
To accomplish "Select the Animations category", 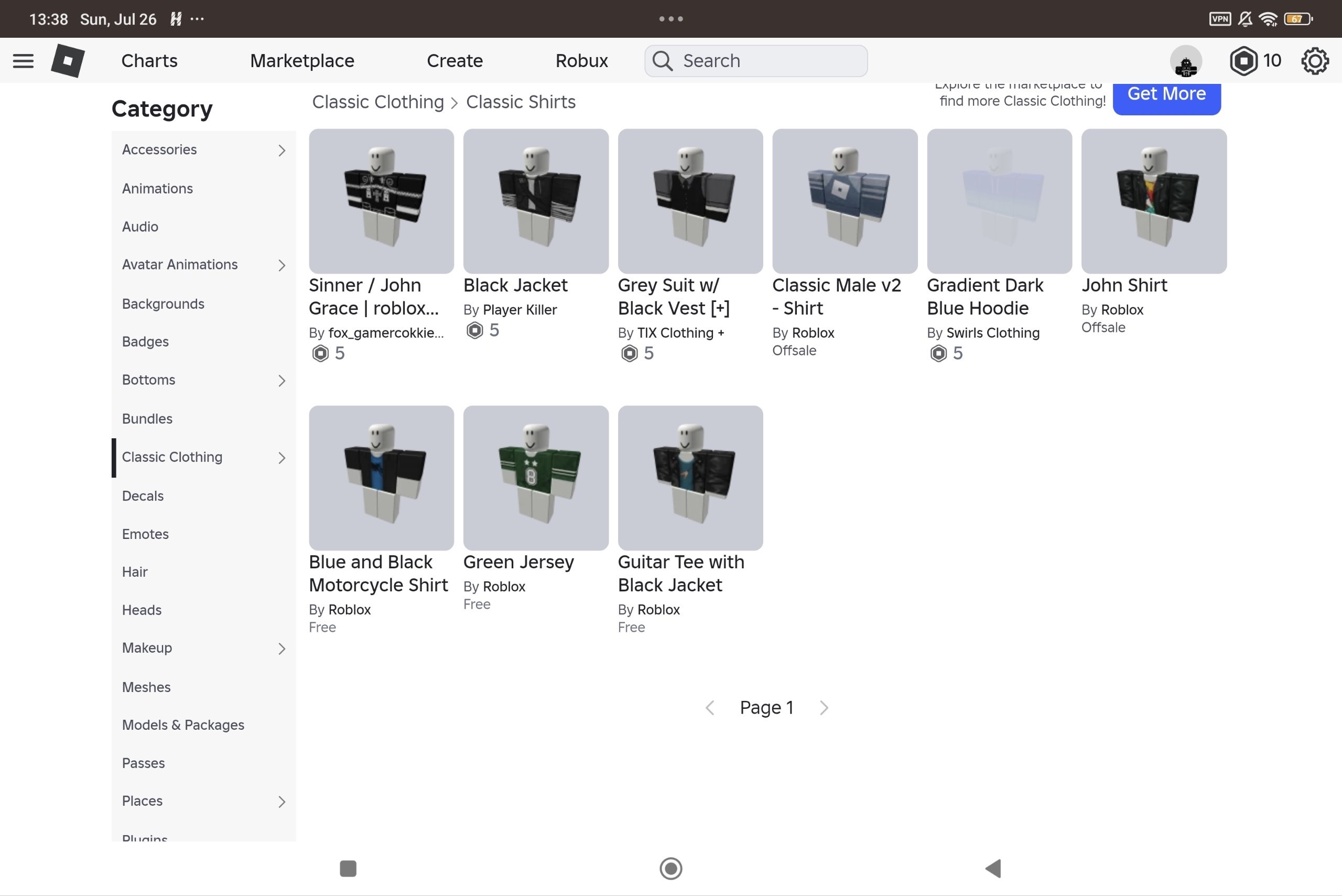I will 203,188.
